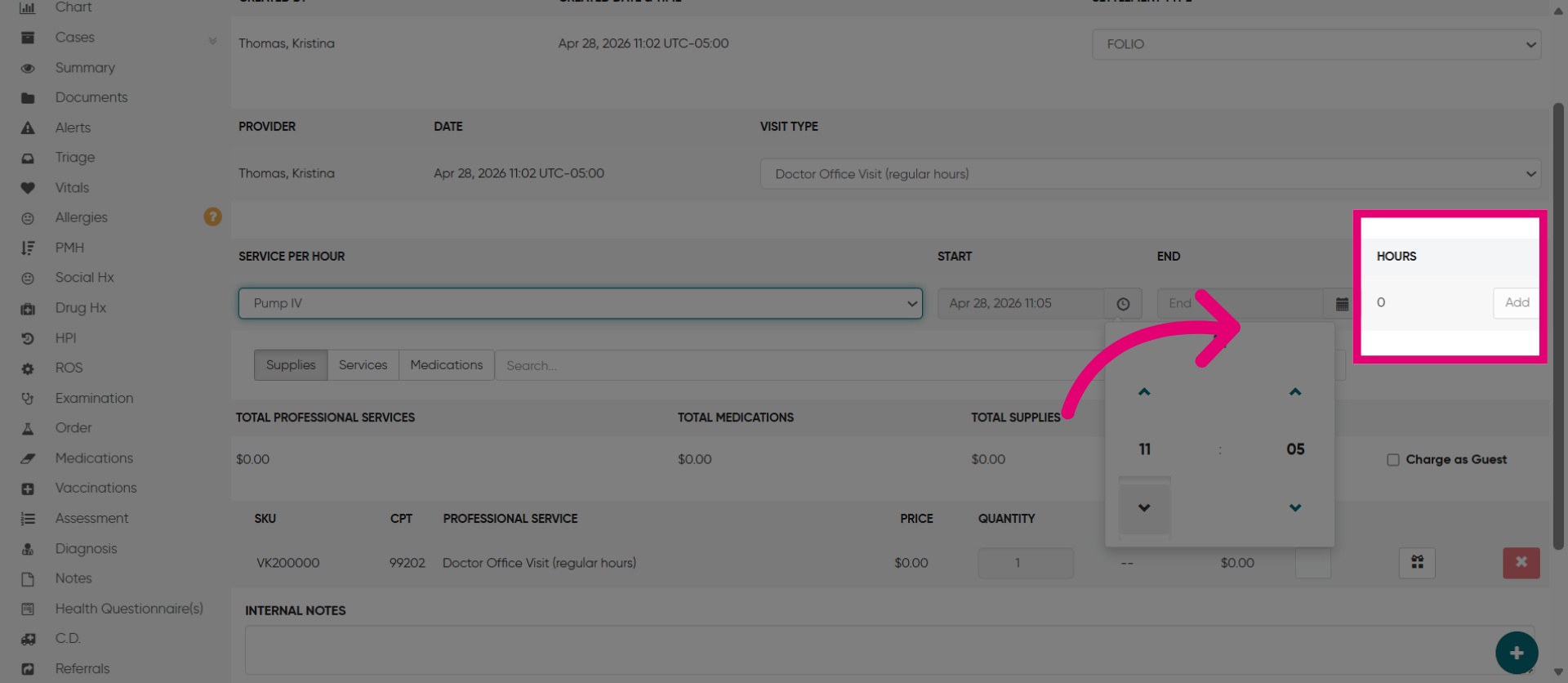Click the PMH sort icon
This screenshot has height=683, width=1568.
pos(28,248)
